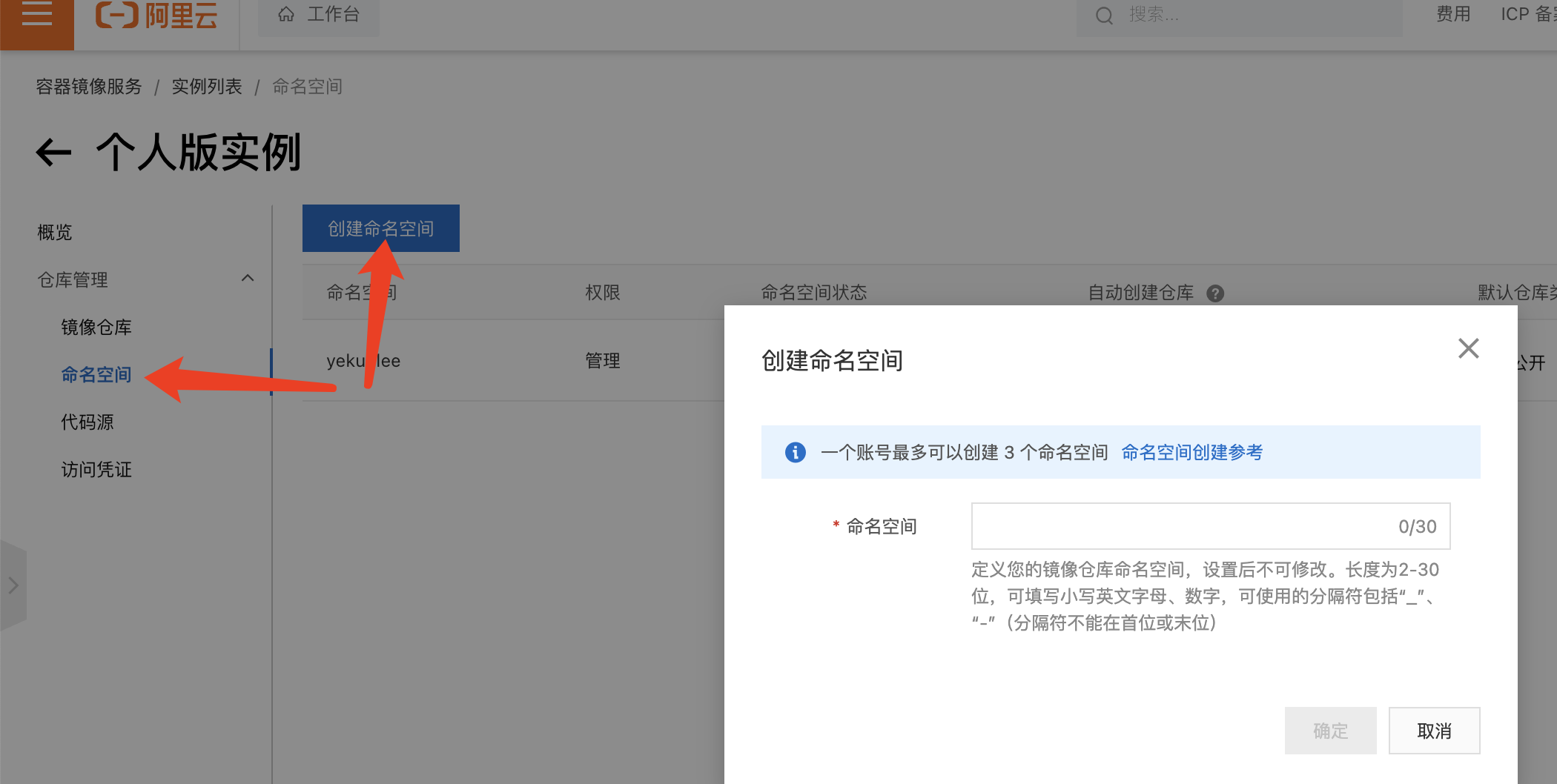This screenshot has height=784, width=1557.
Task: Click the search magnifier icon
Action: point(1104,16)
